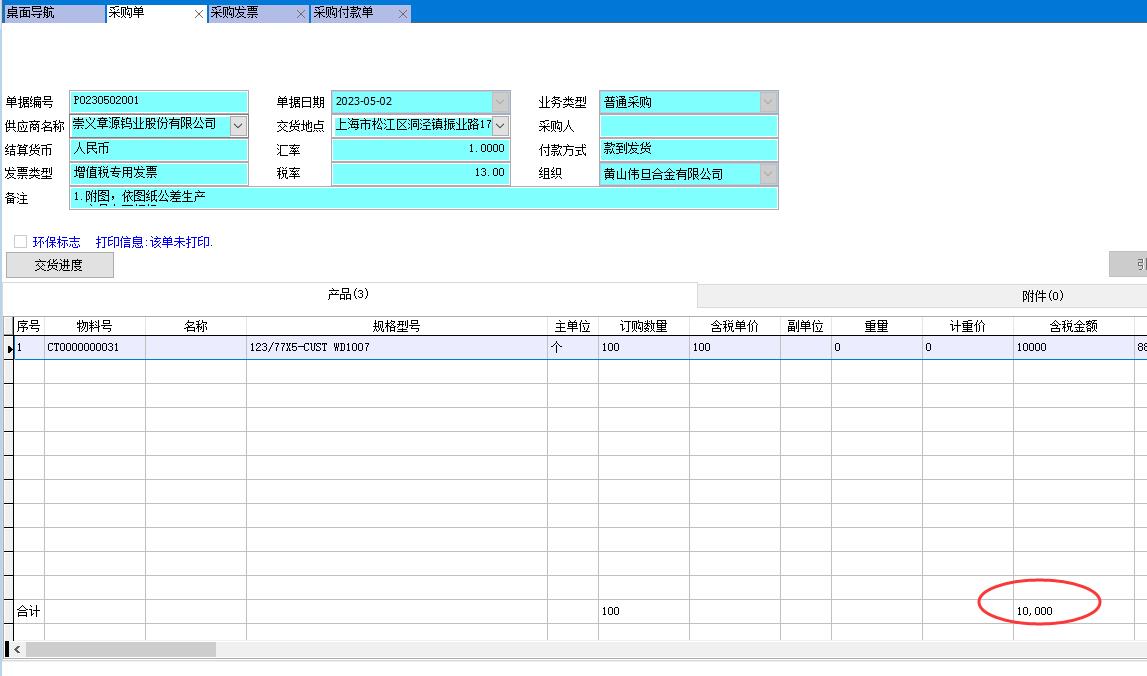Open the 附件(0) tab
The height and width of the screenshot is (676, 1147).
coord(1042,296)
